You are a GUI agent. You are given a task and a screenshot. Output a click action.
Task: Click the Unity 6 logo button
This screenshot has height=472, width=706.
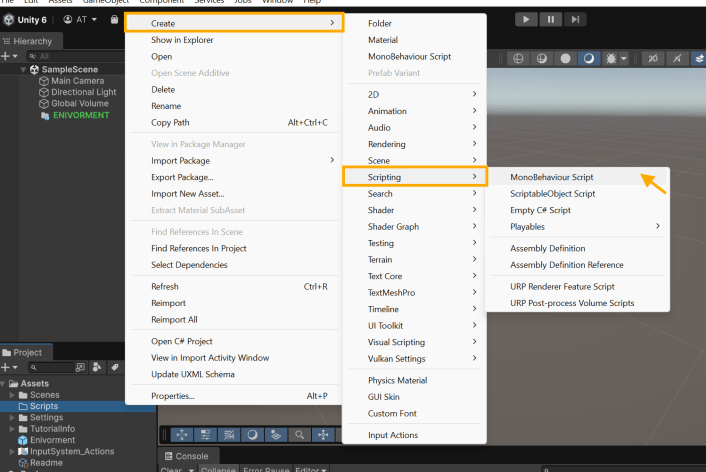pyautogui.click(x=25, y=20)
